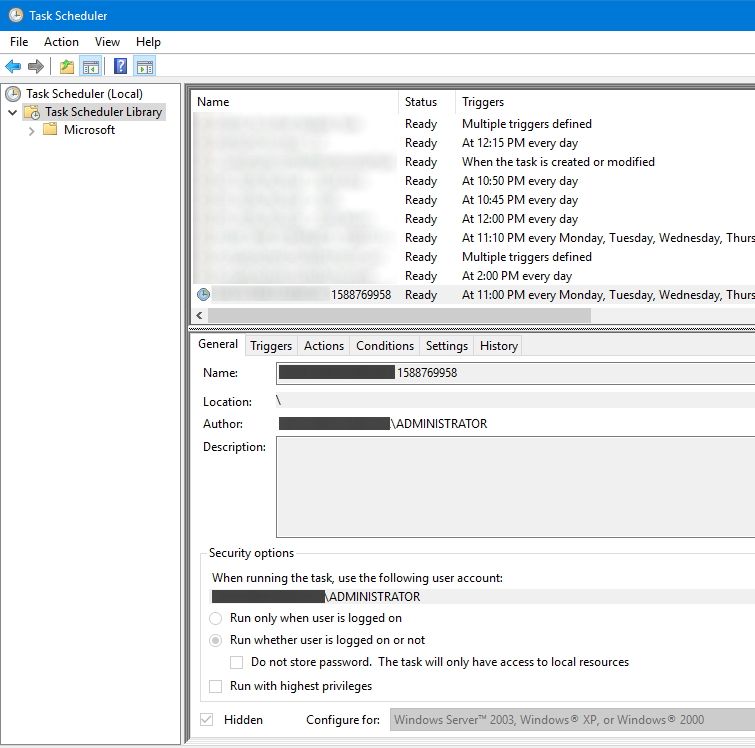Toggle the Hidden checkbox
This screenshot has width=755, height=748.
[207, 720]
